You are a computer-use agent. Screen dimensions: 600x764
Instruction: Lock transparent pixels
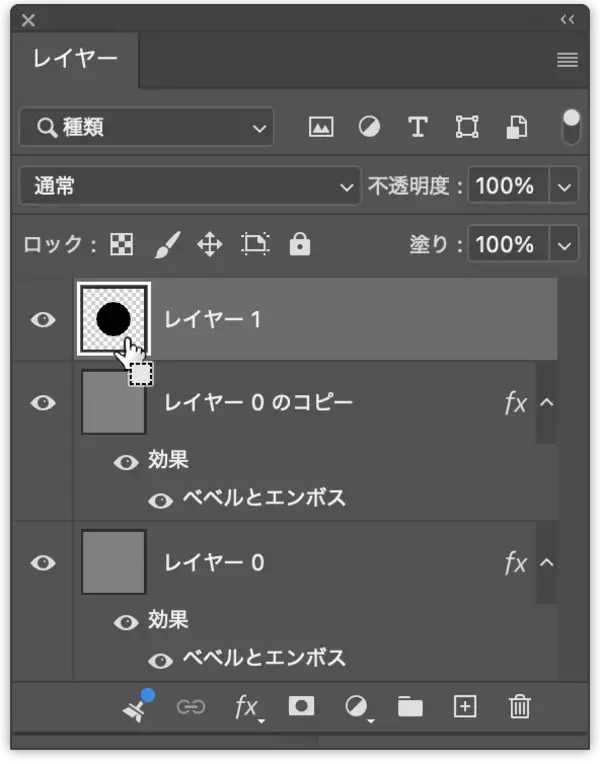coord(121,244)
